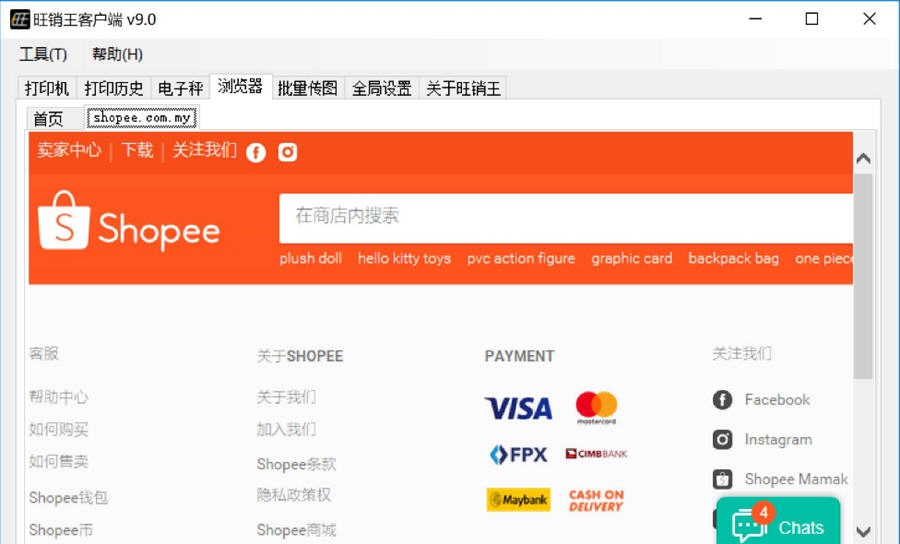Open the 加入我们 footer link
The height and width of the screenshot is (544, 900).
pyautogui.click(x=286, y=429)
